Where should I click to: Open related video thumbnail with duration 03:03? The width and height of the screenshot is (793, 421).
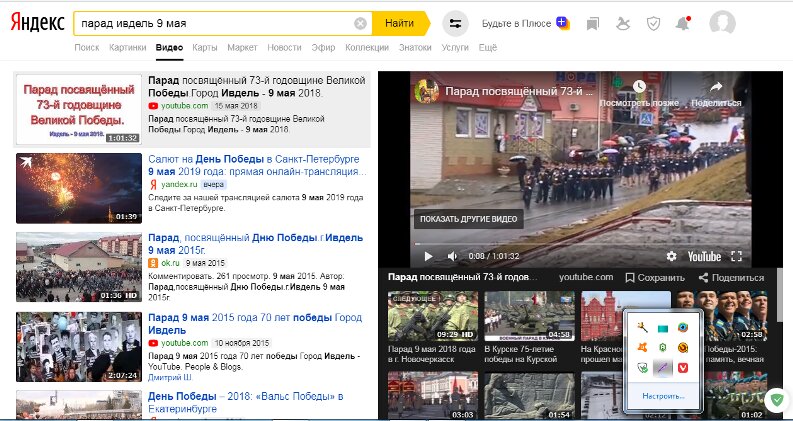(x=432, y=396)
